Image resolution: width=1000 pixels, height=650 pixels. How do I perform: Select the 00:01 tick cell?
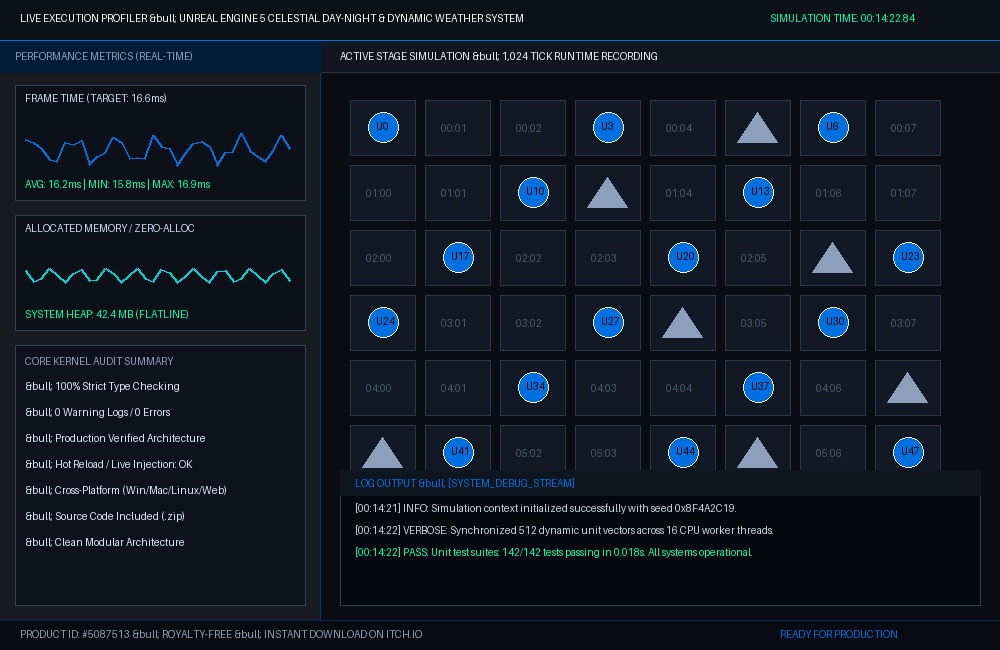pyautogui.click(x=458, y=128)
